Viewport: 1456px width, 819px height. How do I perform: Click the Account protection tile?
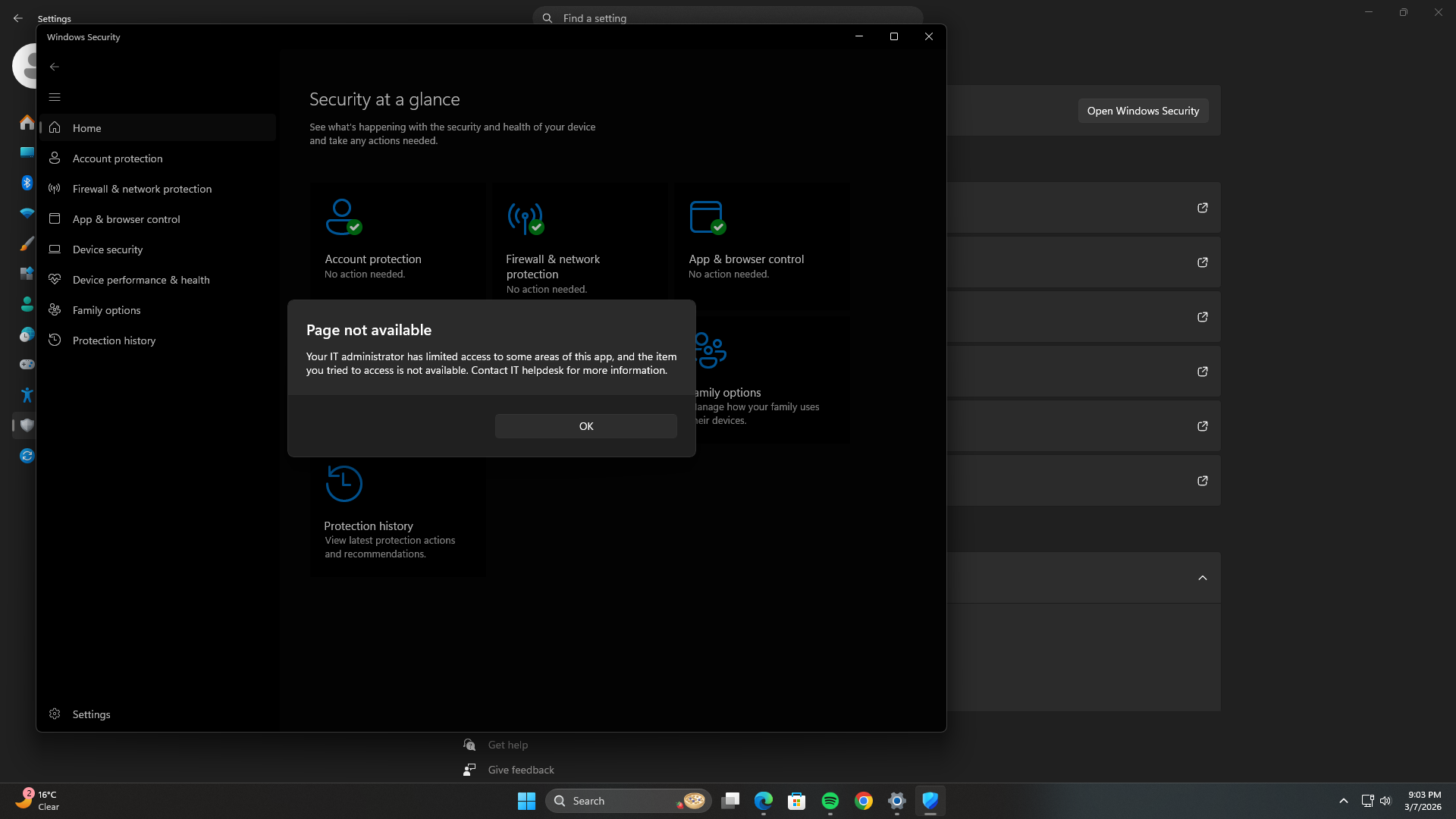pyautogui.click(x=397, y=243)
